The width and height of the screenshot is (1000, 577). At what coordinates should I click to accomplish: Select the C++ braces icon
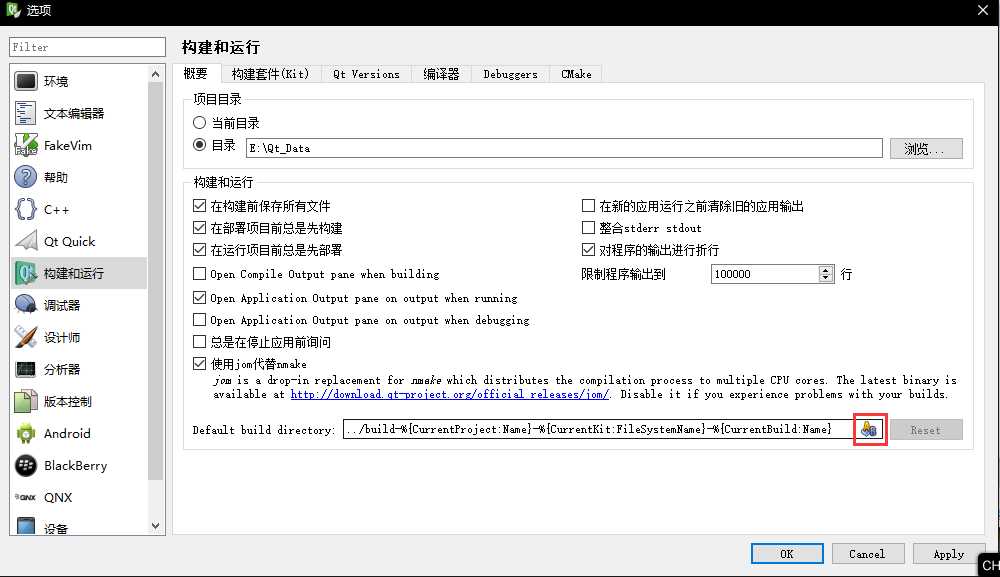26,209
